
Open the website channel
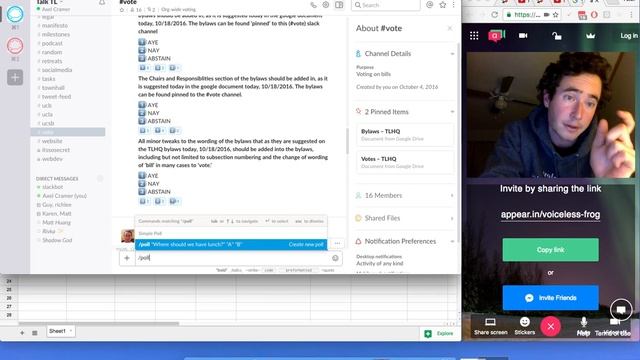pos(52,141)
